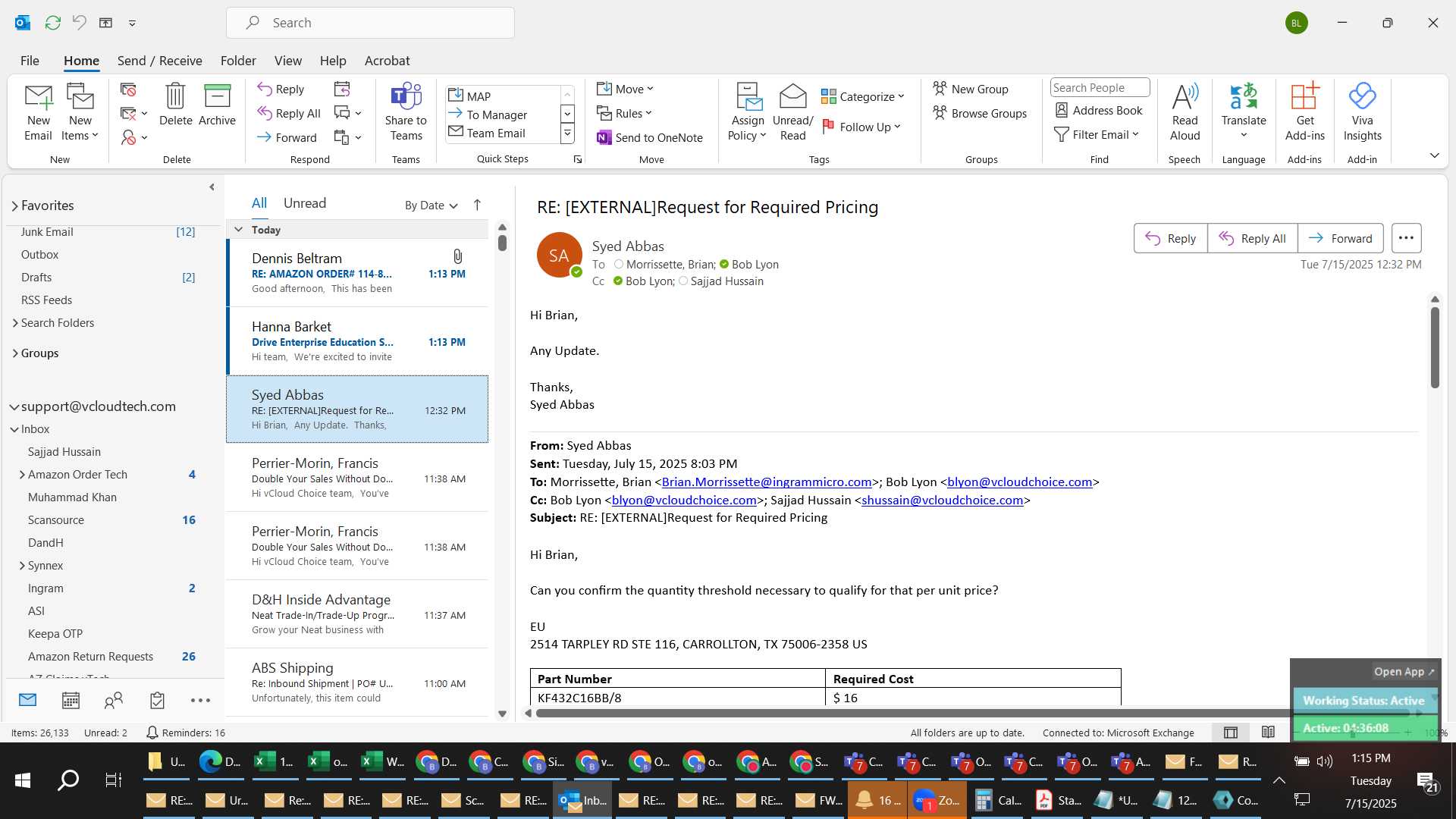Open Move dropdown menu
1456x819 pixels.
(x=625, y=89)
